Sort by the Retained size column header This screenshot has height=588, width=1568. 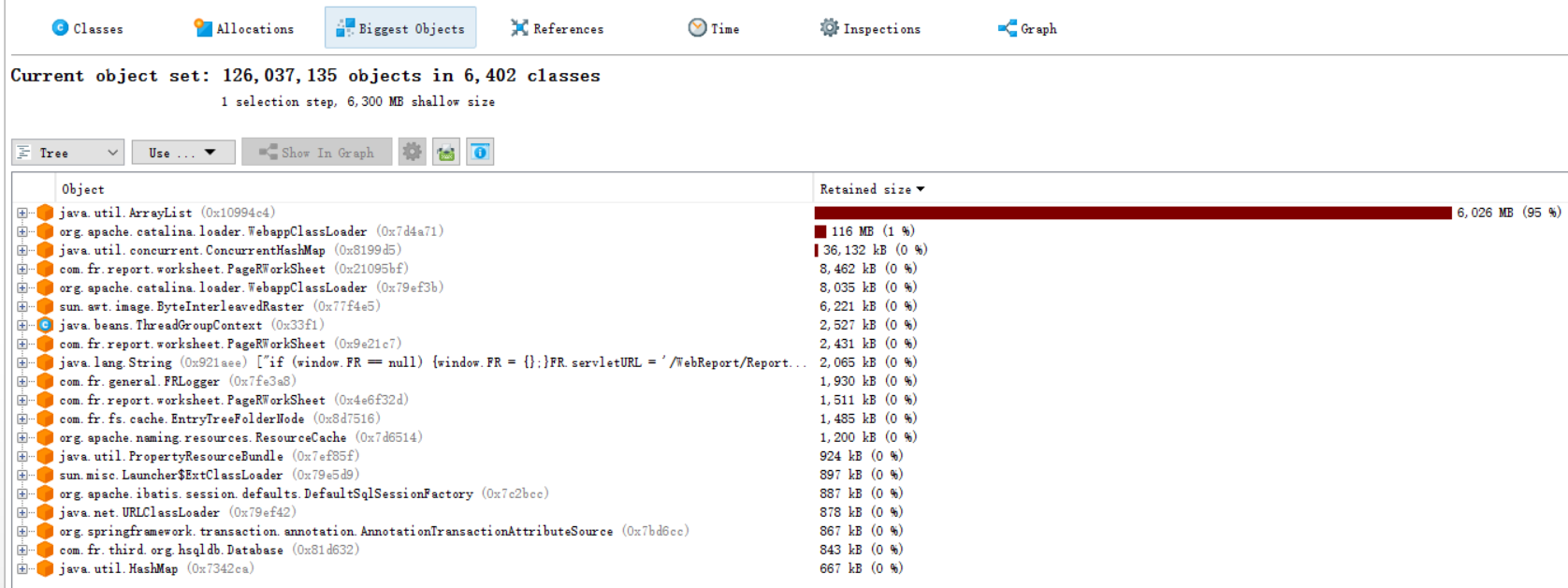click(x=865, y=189)
